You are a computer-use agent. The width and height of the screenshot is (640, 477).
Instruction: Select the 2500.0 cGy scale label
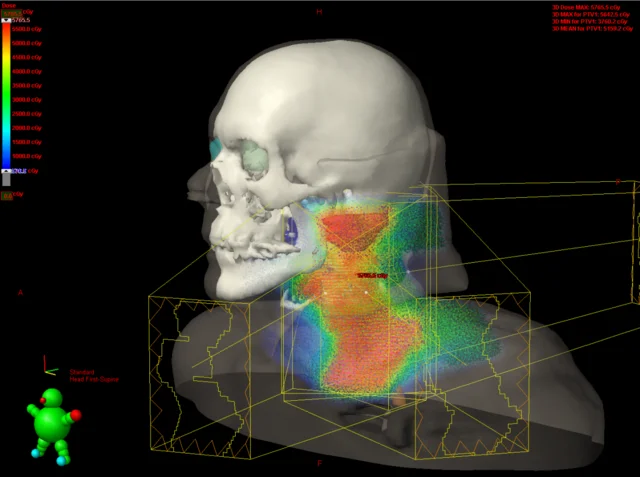point(27,114)
